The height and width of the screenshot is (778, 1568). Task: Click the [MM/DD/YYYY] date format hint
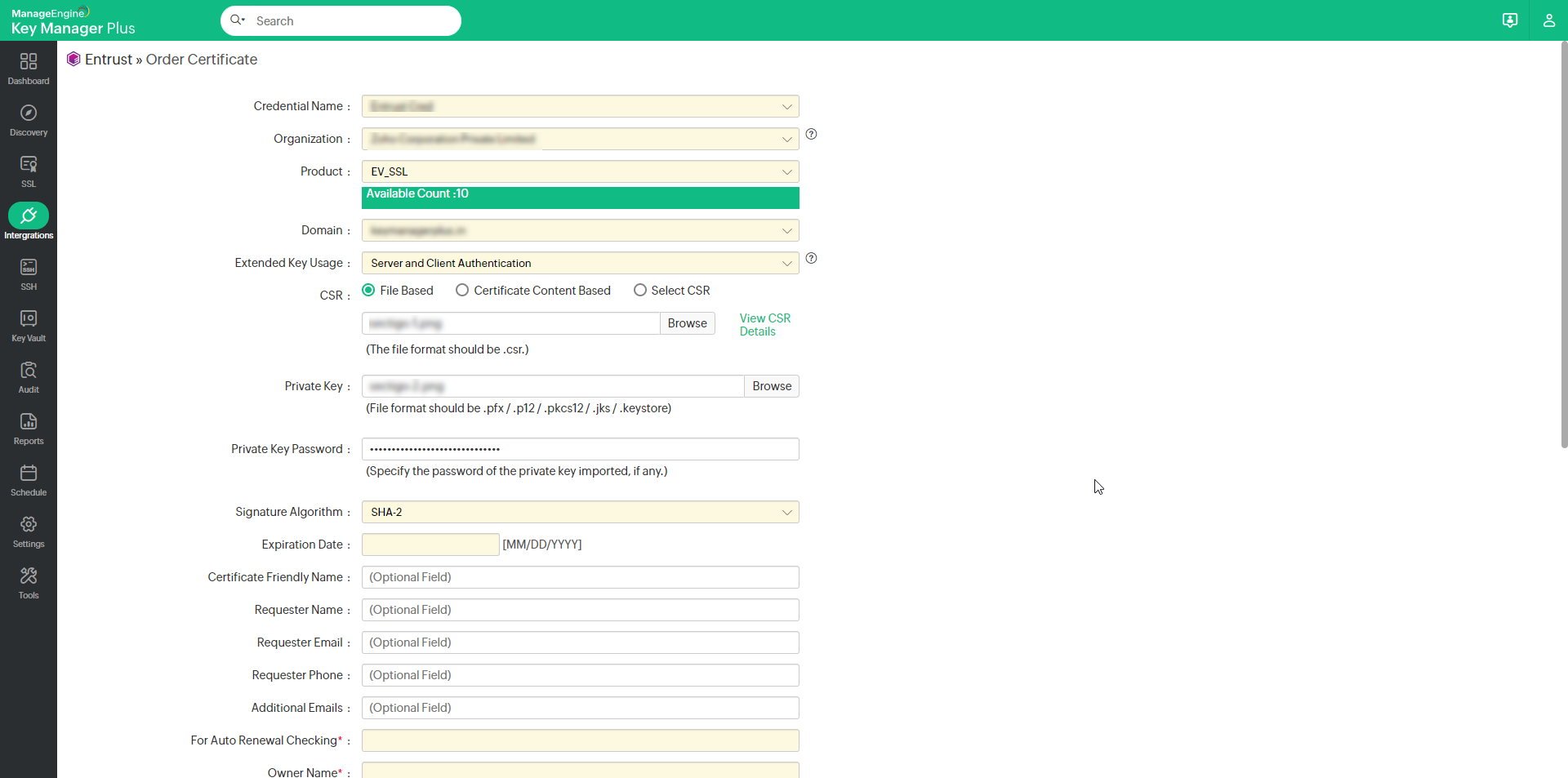point(542,545)
